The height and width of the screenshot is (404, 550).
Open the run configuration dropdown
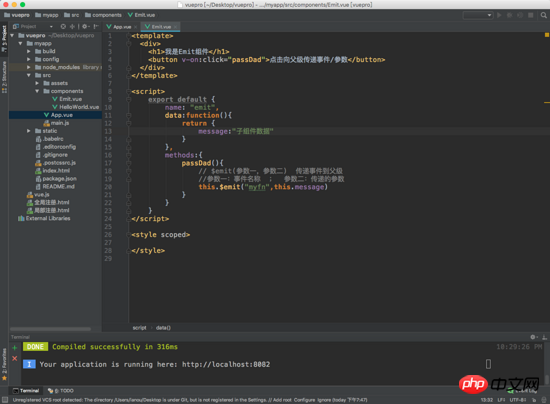(x=478, y=15)
